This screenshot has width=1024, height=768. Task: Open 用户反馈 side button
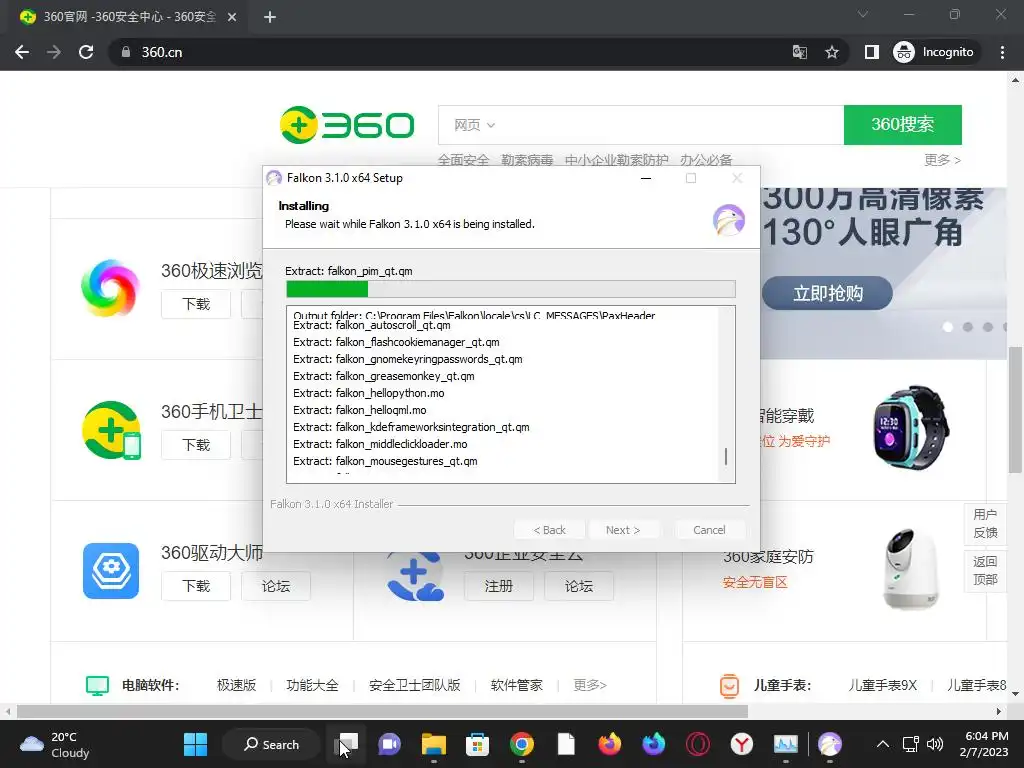click(985, 523)
